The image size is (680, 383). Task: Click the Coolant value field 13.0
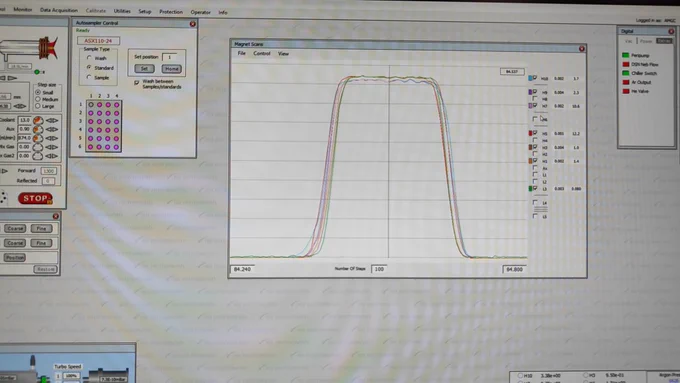(24, 120)
